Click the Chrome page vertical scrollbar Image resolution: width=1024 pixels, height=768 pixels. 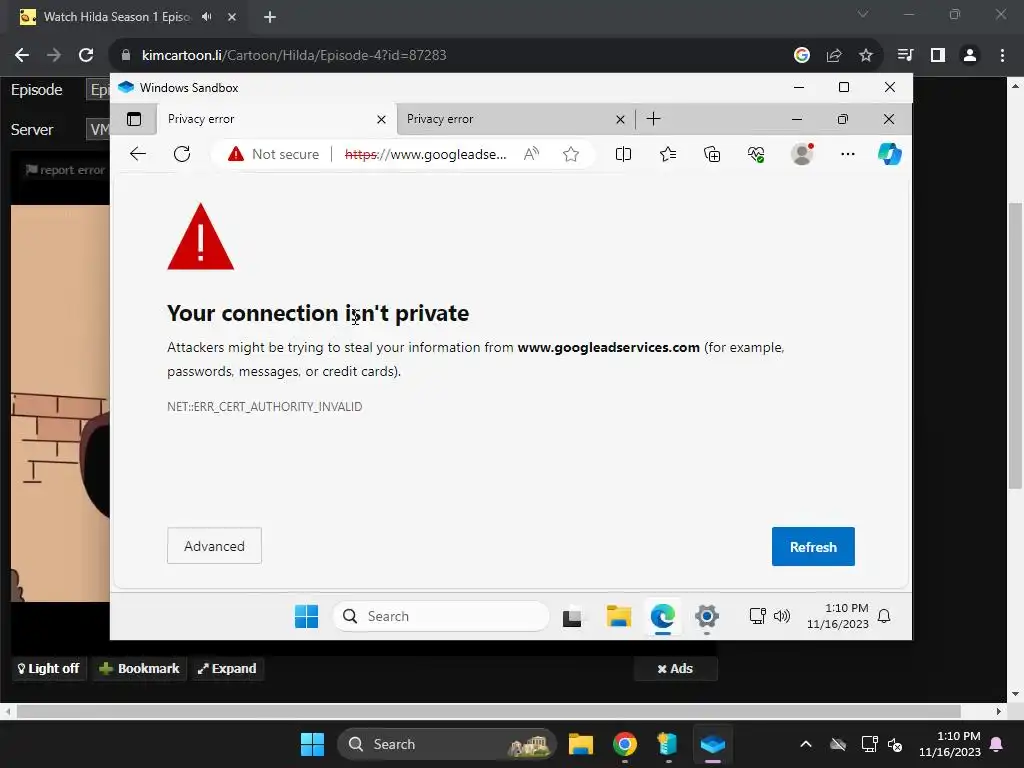(1015, 345)
